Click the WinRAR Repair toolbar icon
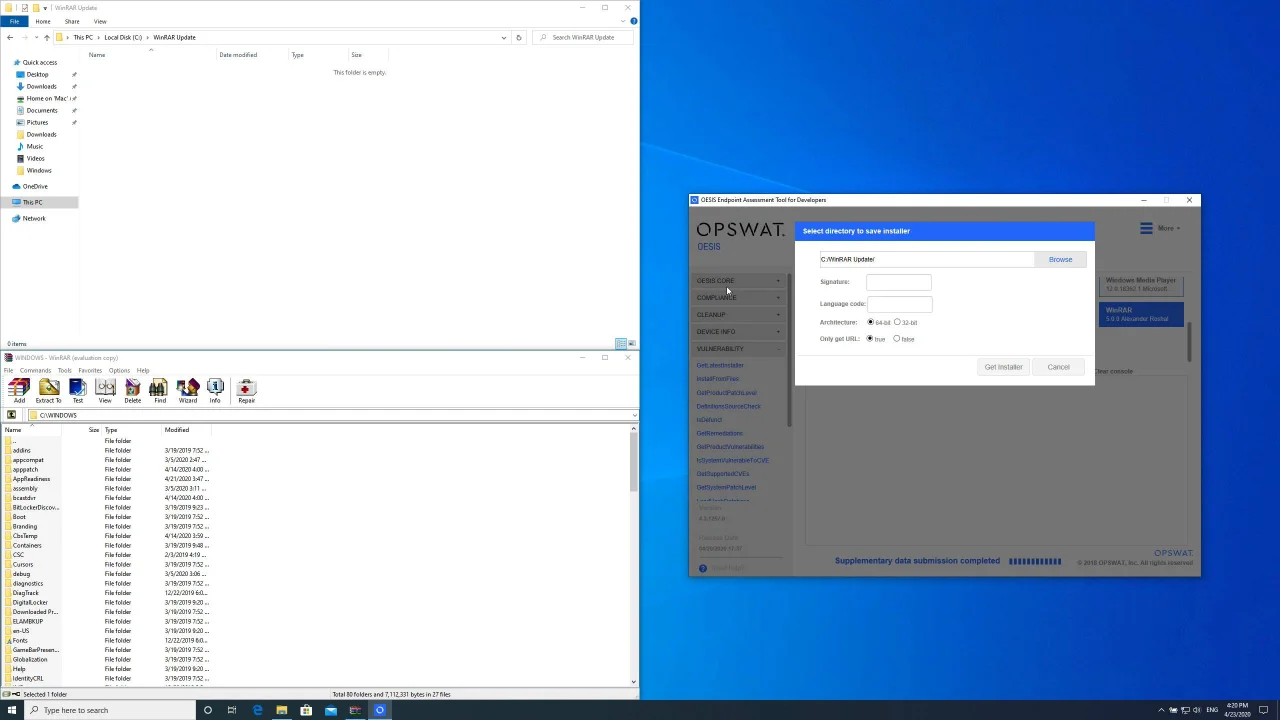The height and width of the screenshot is (720, 1280). click(x=246, y=391)
